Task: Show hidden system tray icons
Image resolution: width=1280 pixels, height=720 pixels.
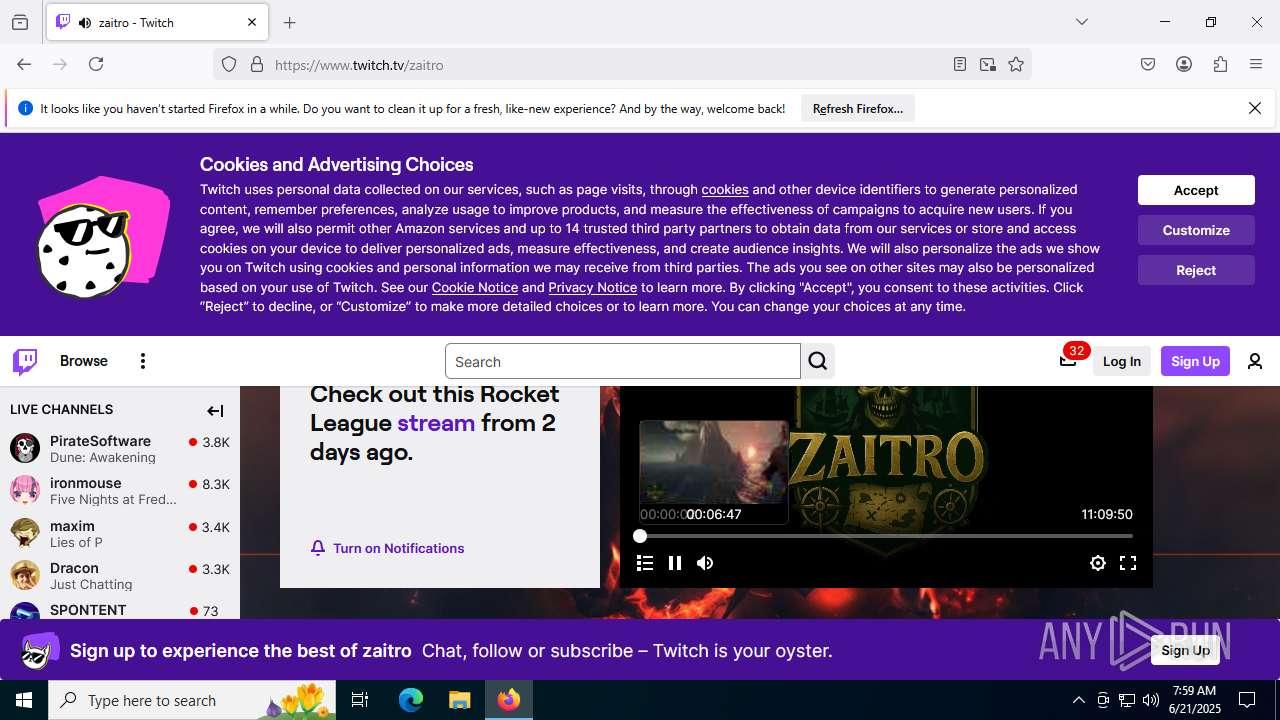Action: [x=1078, y=700]
